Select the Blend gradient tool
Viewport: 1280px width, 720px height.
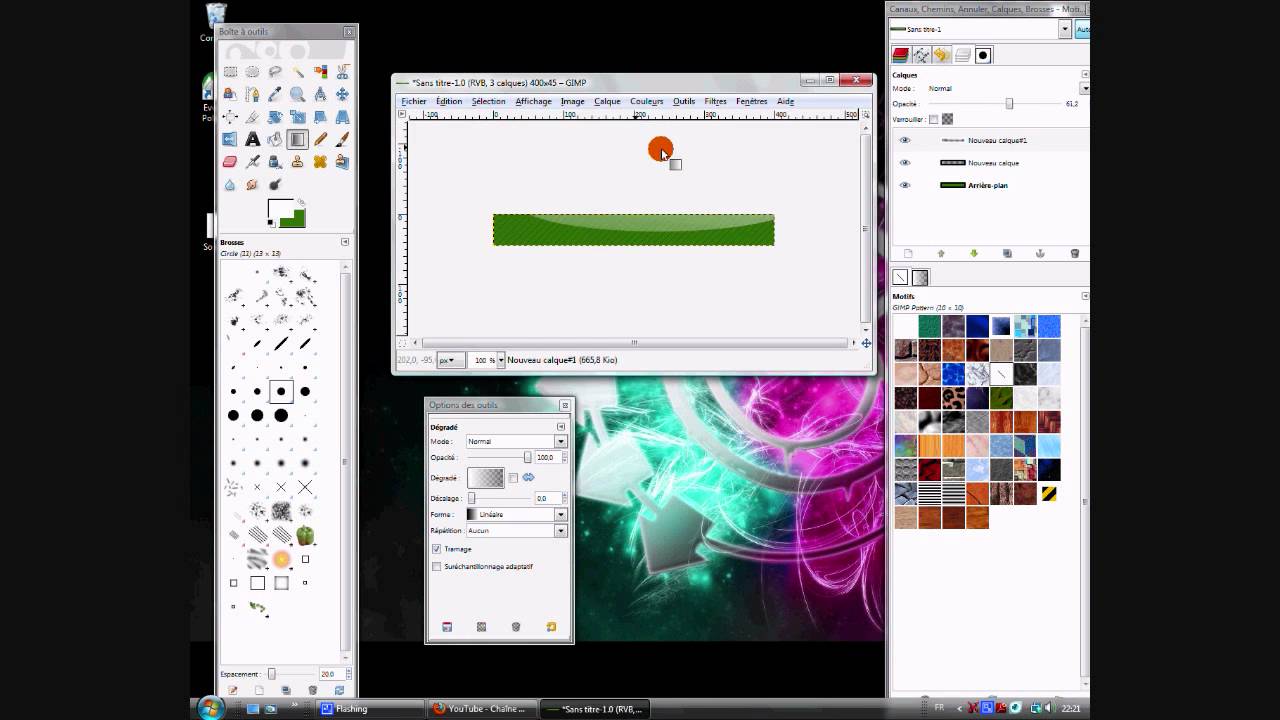click(298, 139)
